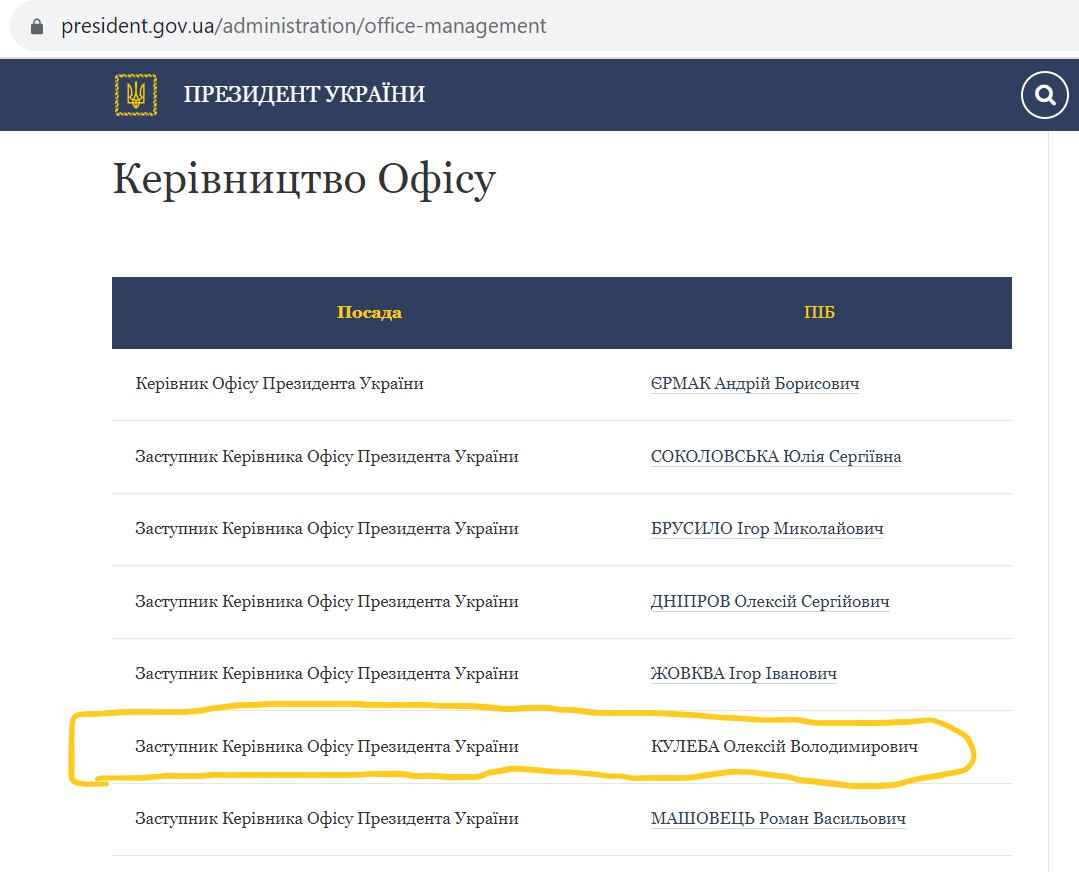Open БРУСИЛО Ігор Миколайович profile link
The height and width of the screenshot is (872, 1079).
[767, 529]
